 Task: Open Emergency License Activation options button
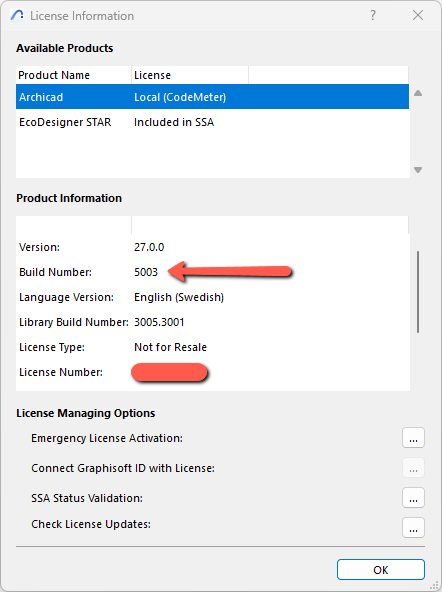(x=413, y=438)
